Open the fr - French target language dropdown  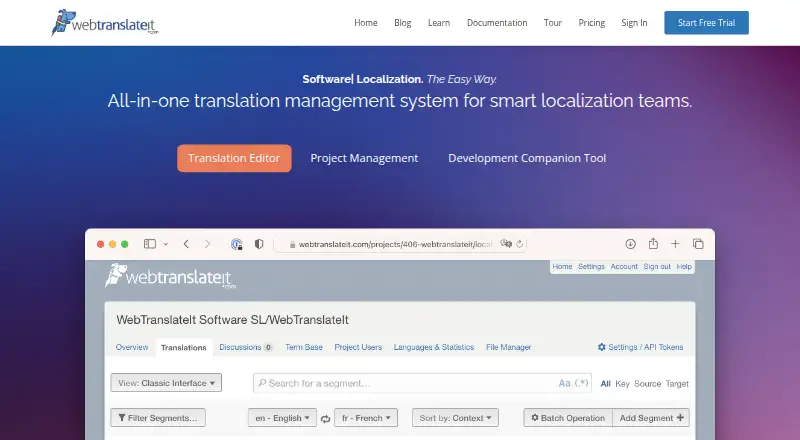click(366, 418)
